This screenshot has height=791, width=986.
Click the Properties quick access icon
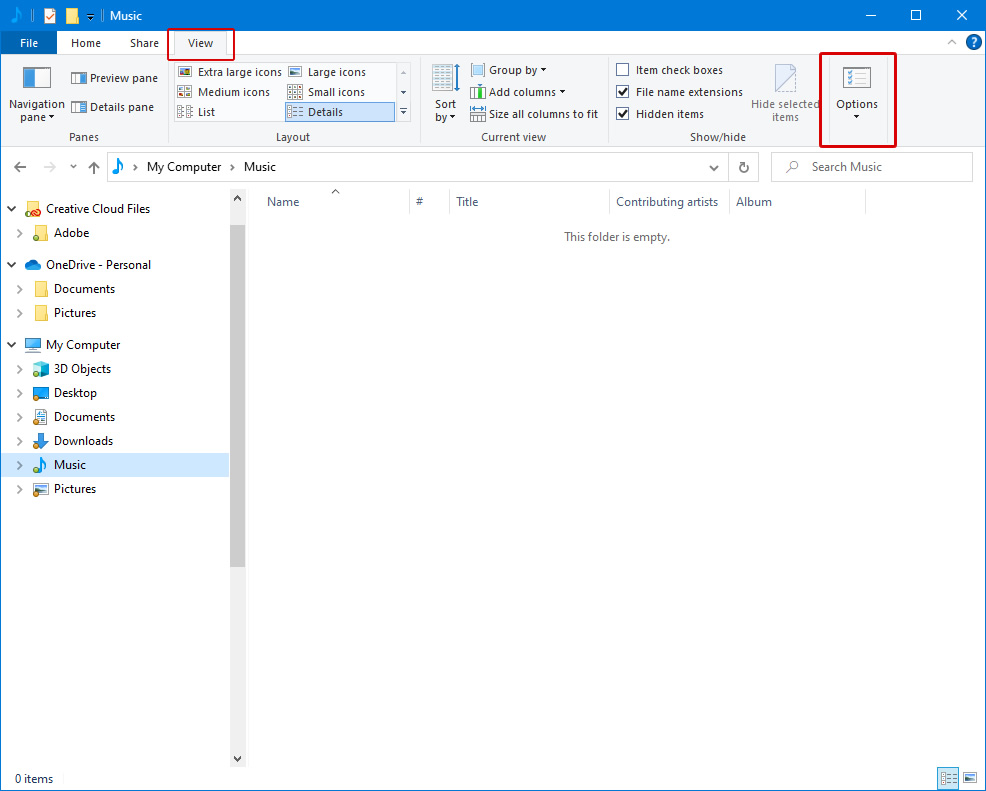pyautogui.click(x=50, y=16)
